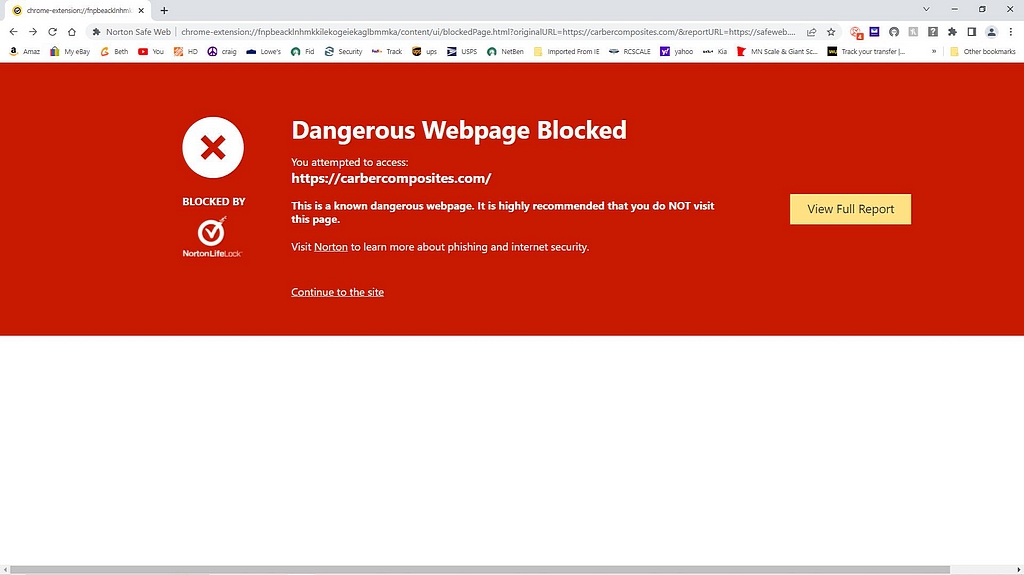Screen dimensions: 1024x575
Task: Open the Track your transfer bookmark
Action: [x=866, y=51]
